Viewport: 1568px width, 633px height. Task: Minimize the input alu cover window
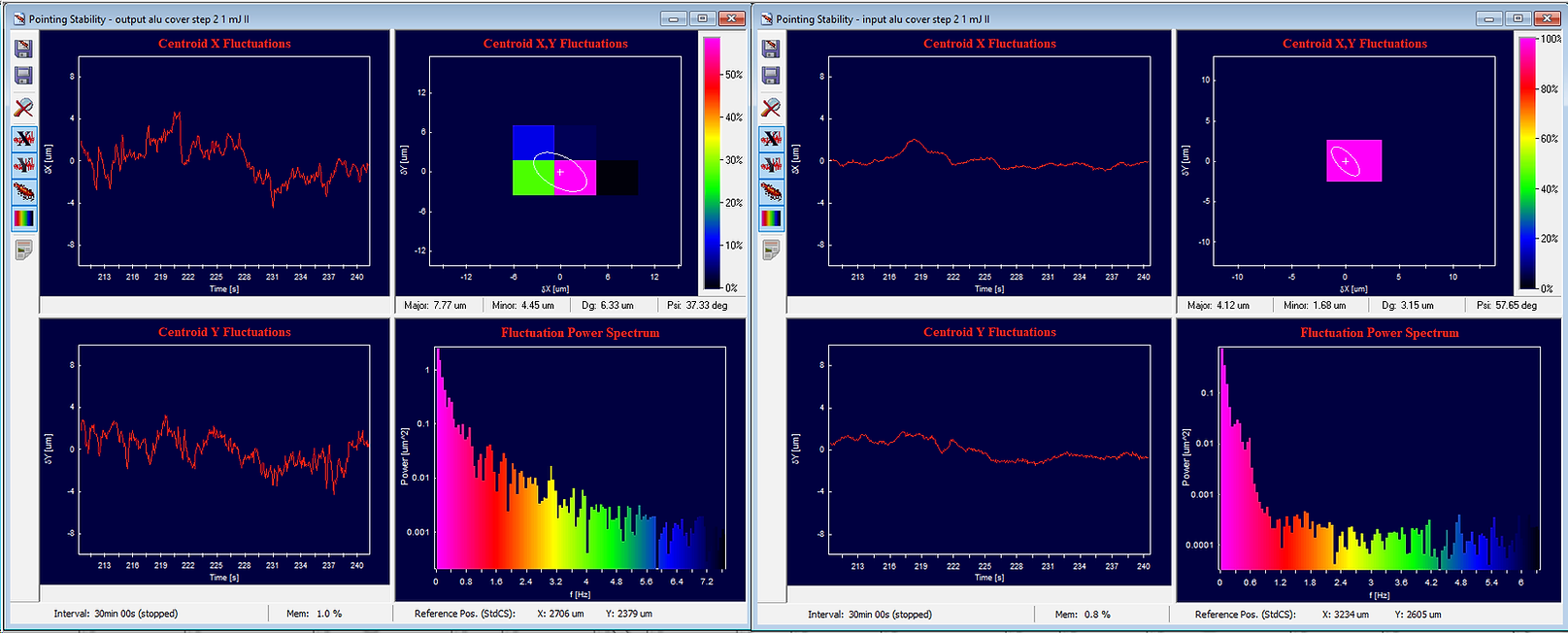1488,18
